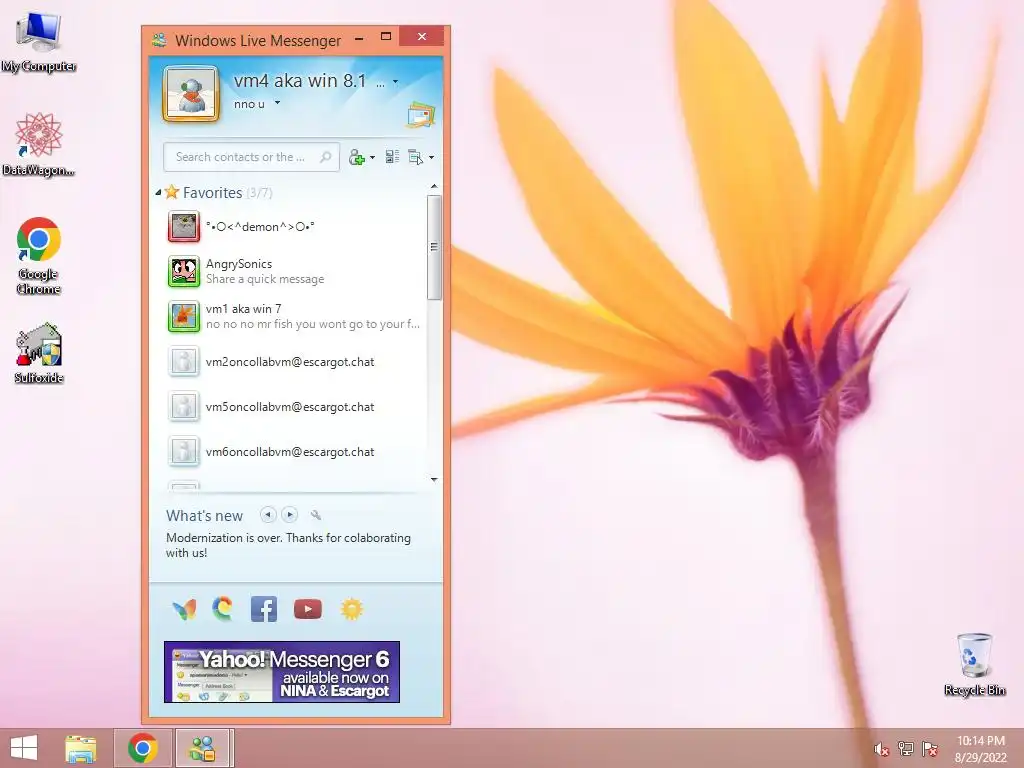Open the personal message dropdown arrow
Viewport: 1024px width, 768px height.
click(x=277, y=103)
